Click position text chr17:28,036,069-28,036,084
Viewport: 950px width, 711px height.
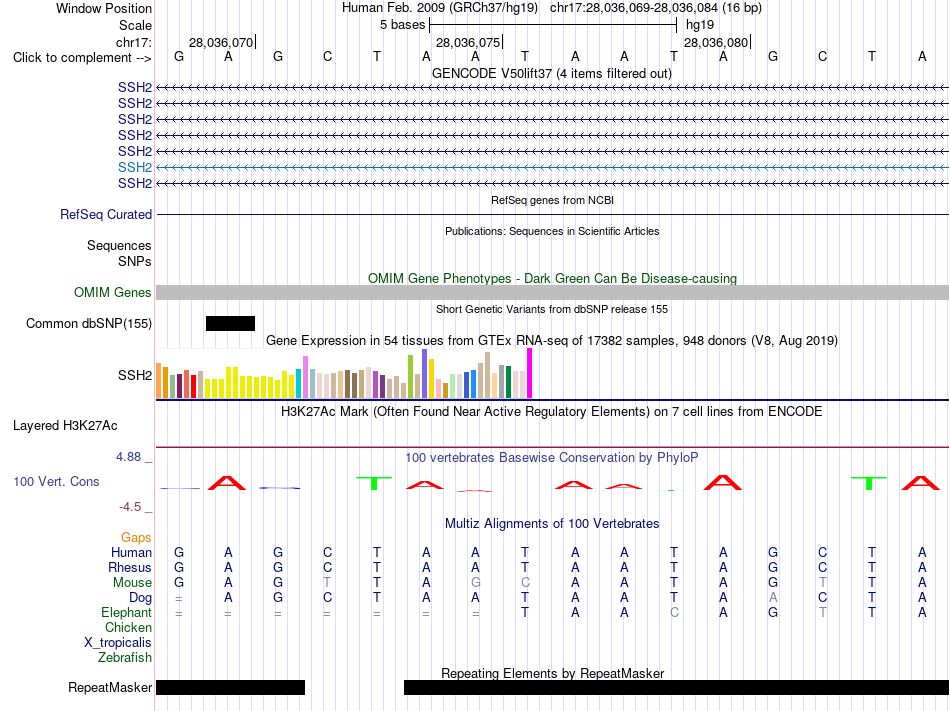pyautogui.click(x=634, y=8)
